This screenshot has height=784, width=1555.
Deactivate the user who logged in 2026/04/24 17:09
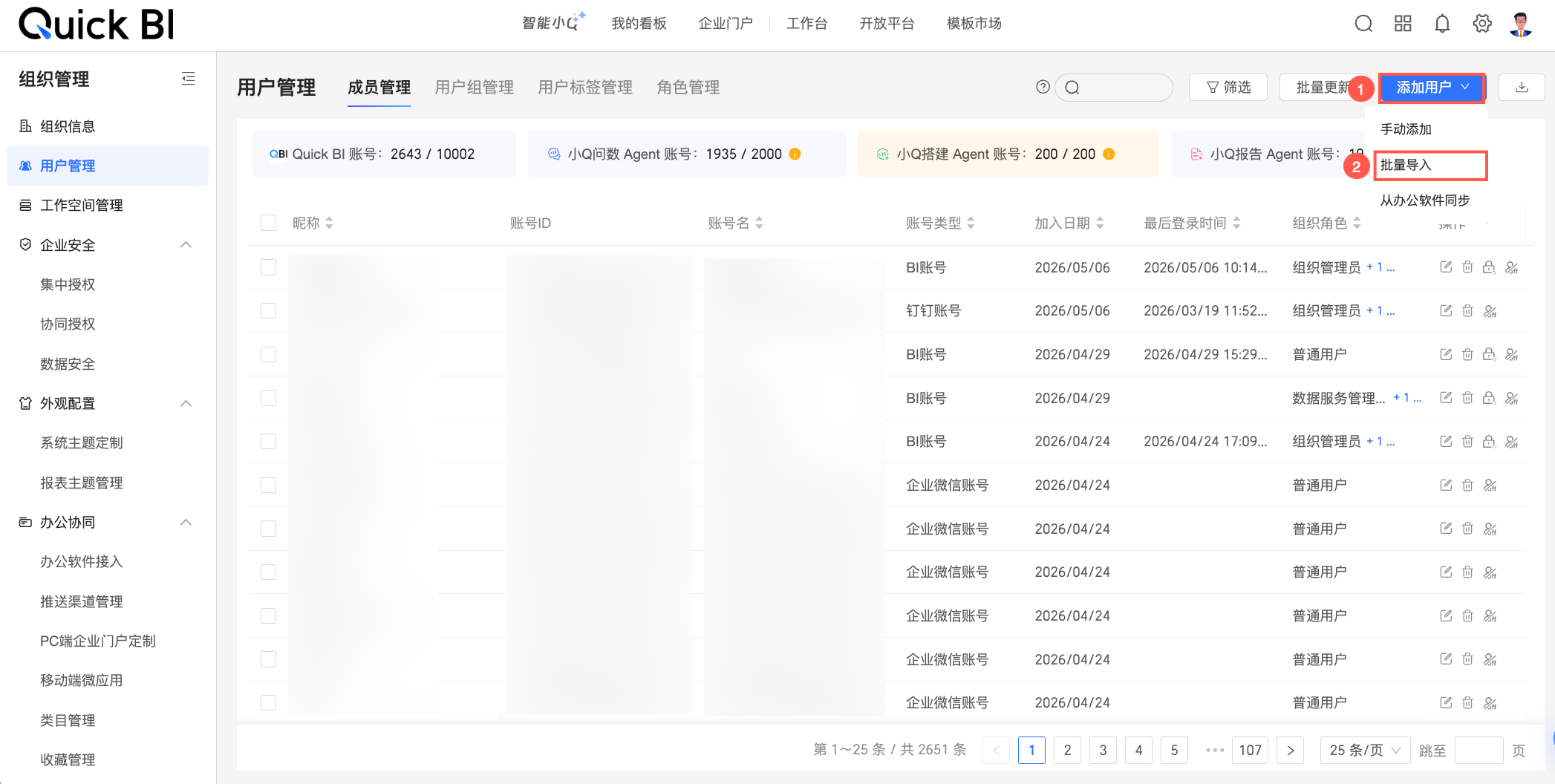[x=1511, y=442]
